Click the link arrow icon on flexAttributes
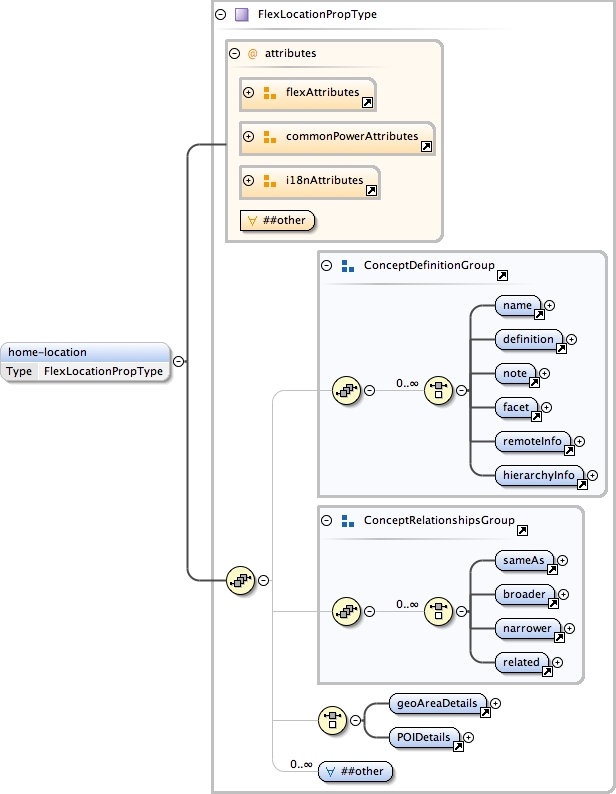The width and height of the screenshot is (616, 794). click(367, 102)
